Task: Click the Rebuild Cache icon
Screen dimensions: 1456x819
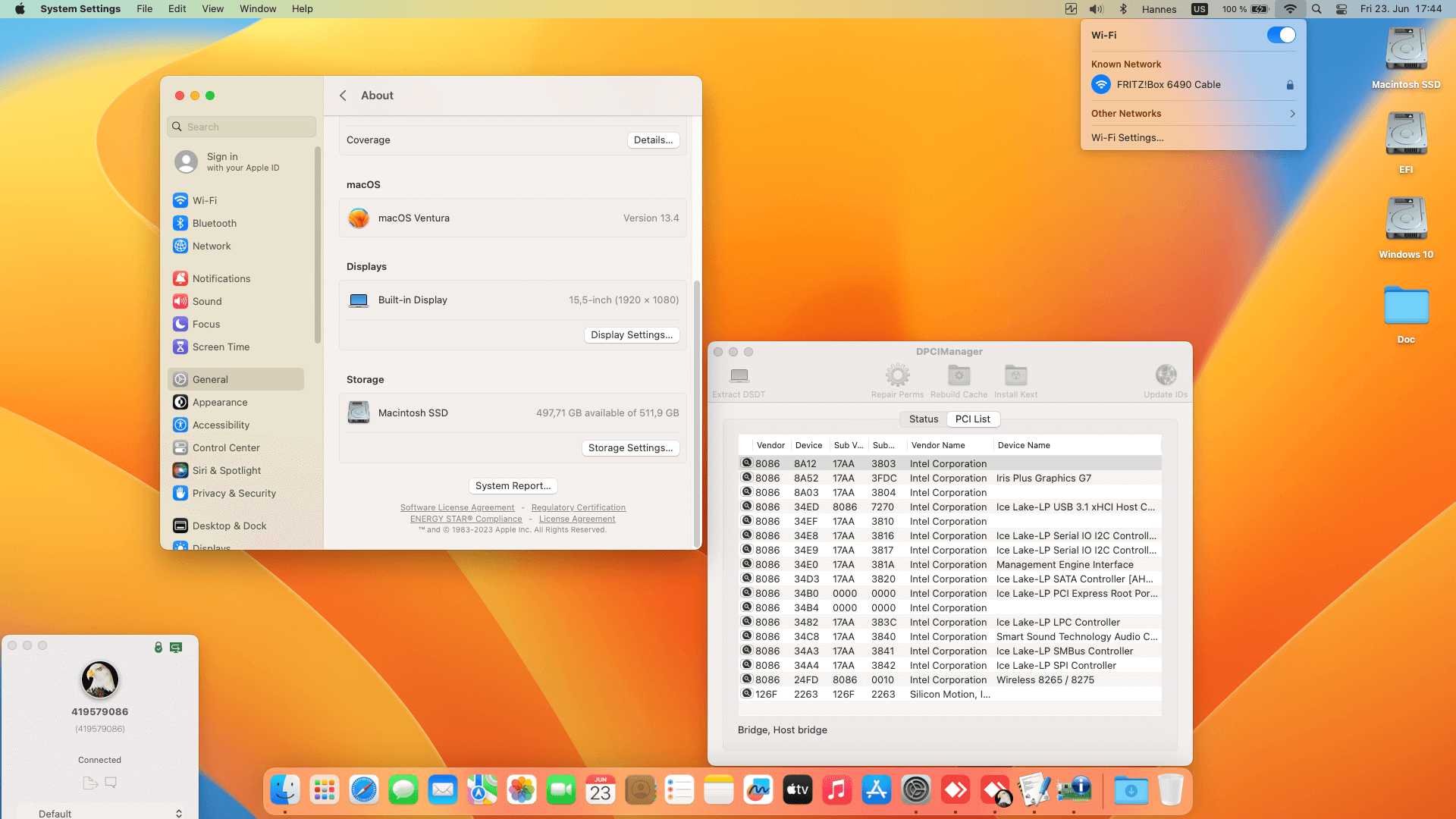Action: point(959,376)
